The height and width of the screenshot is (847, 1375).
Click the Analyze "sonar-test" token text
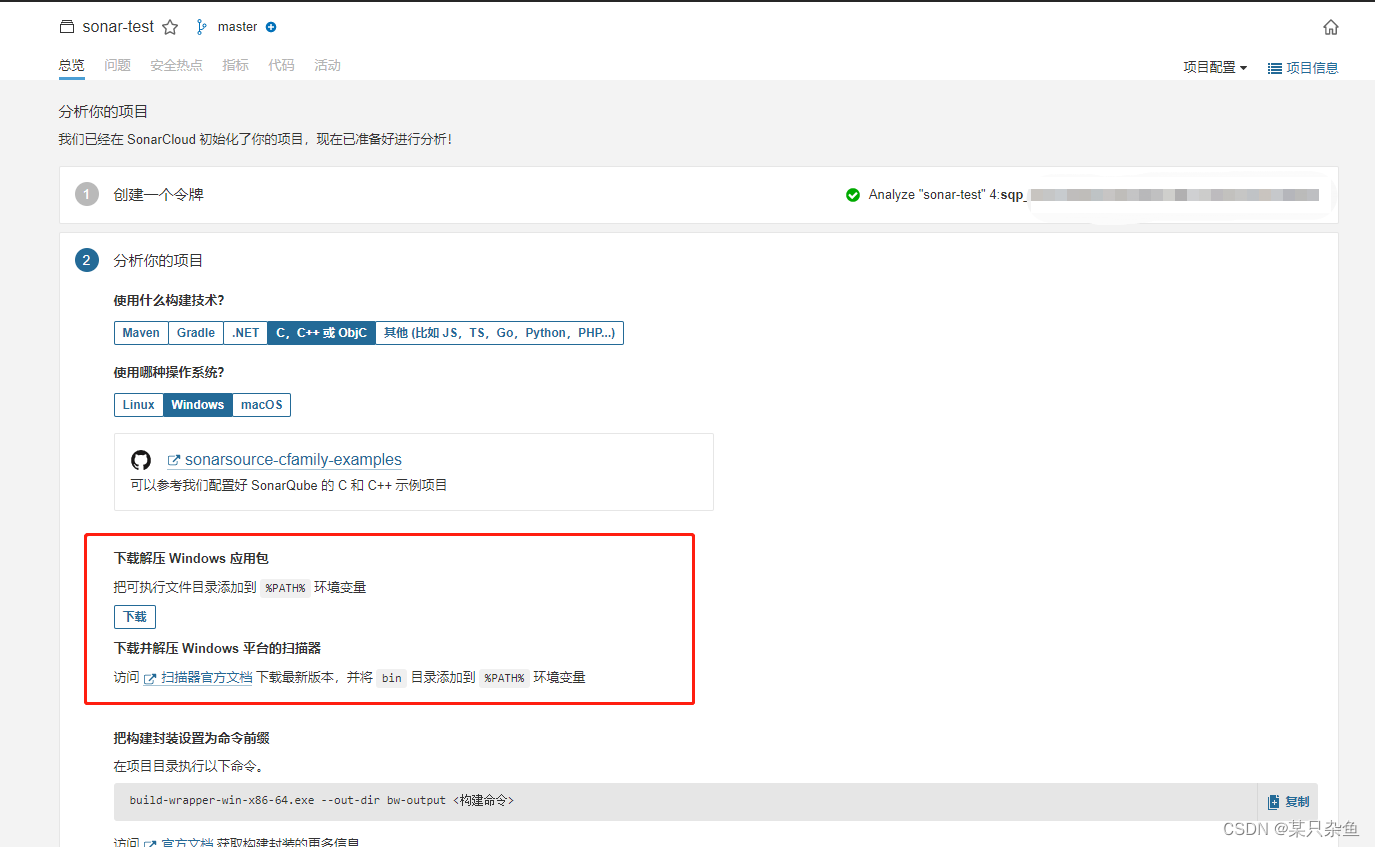[948, 195]
